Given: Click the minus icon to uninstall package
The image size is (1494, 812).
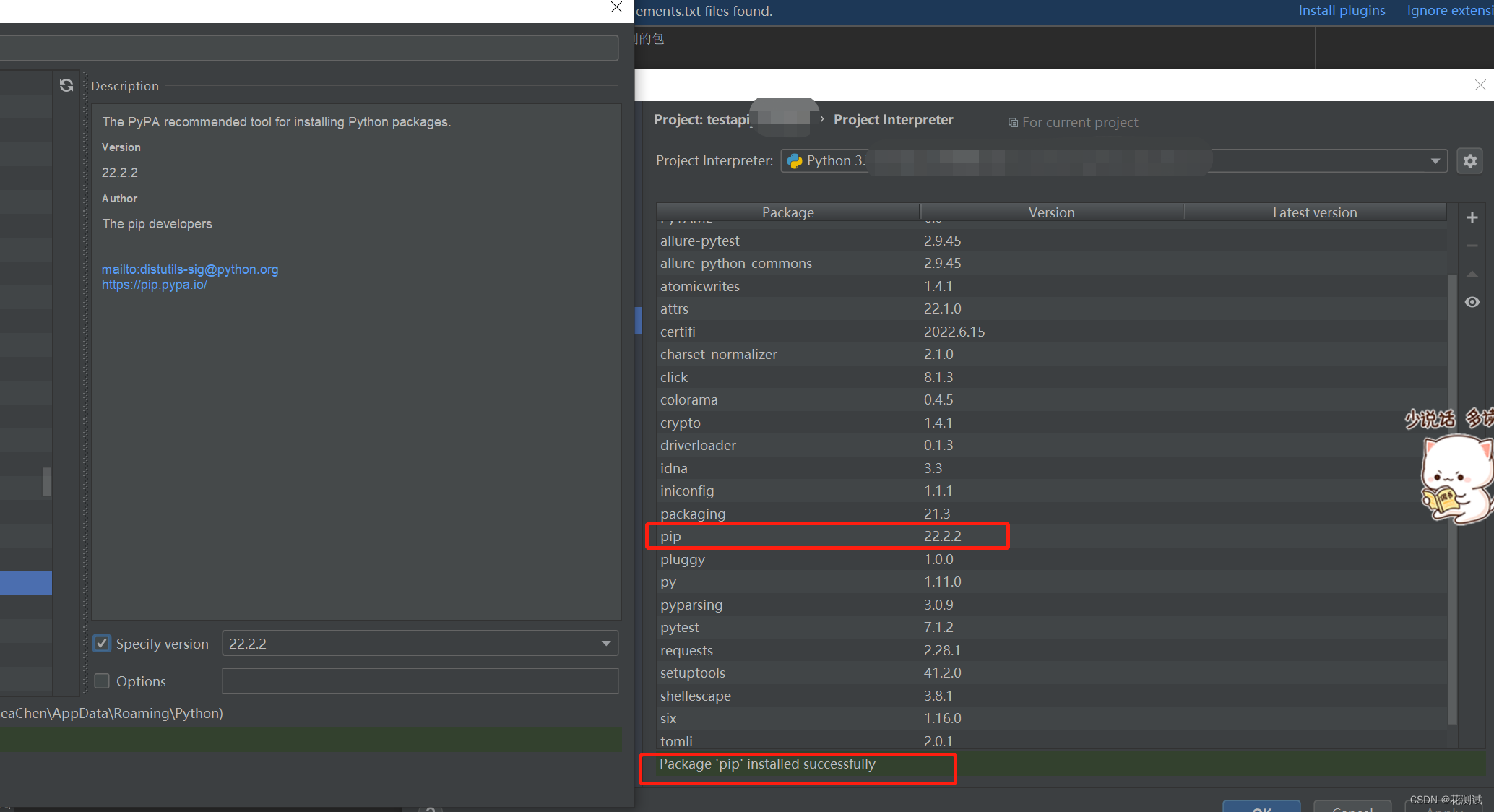Looking at the screenshot, I should 1472,246.
